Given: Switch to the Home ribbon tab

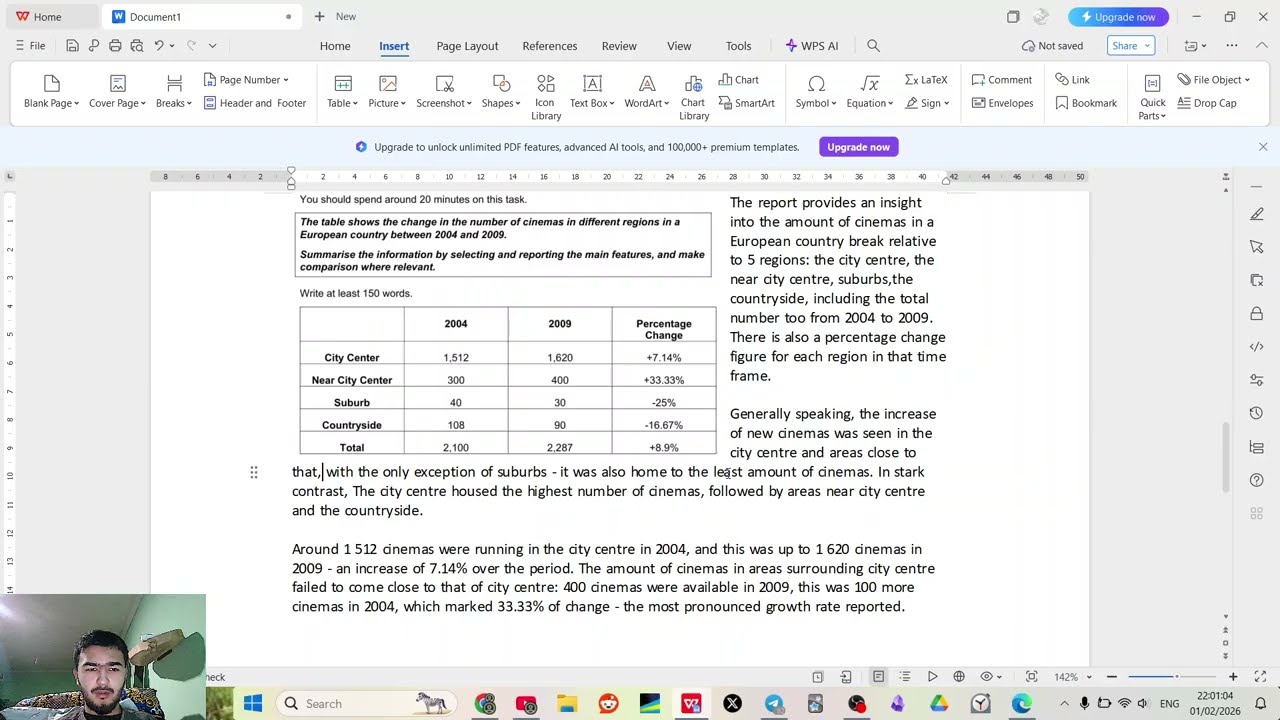Looking at the screenshot, I should [x=335, y=46].
